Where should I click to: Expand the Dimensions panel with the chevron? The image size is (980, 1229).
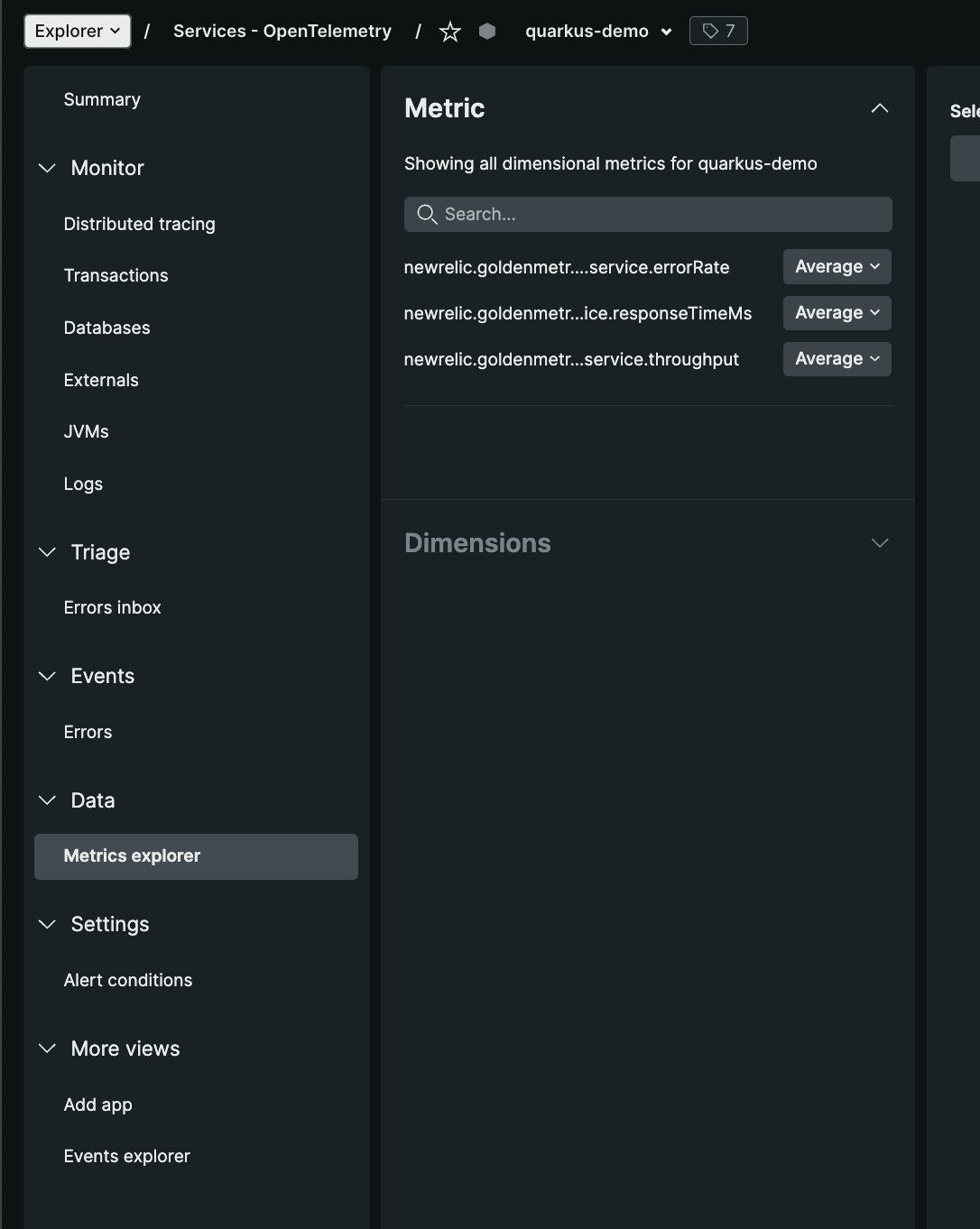click(880, 542)
